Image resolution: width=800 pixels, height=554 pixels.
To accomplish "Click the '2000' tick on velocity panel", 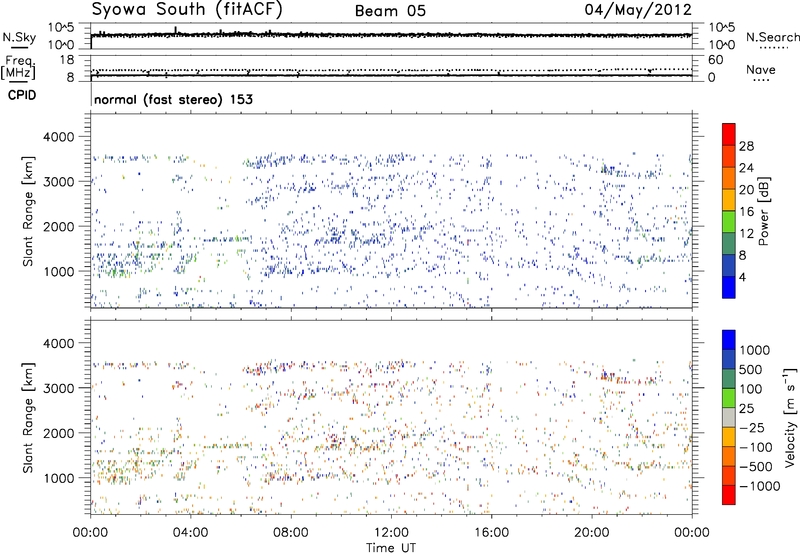I will pyautogui.click(x=58, y=433).
